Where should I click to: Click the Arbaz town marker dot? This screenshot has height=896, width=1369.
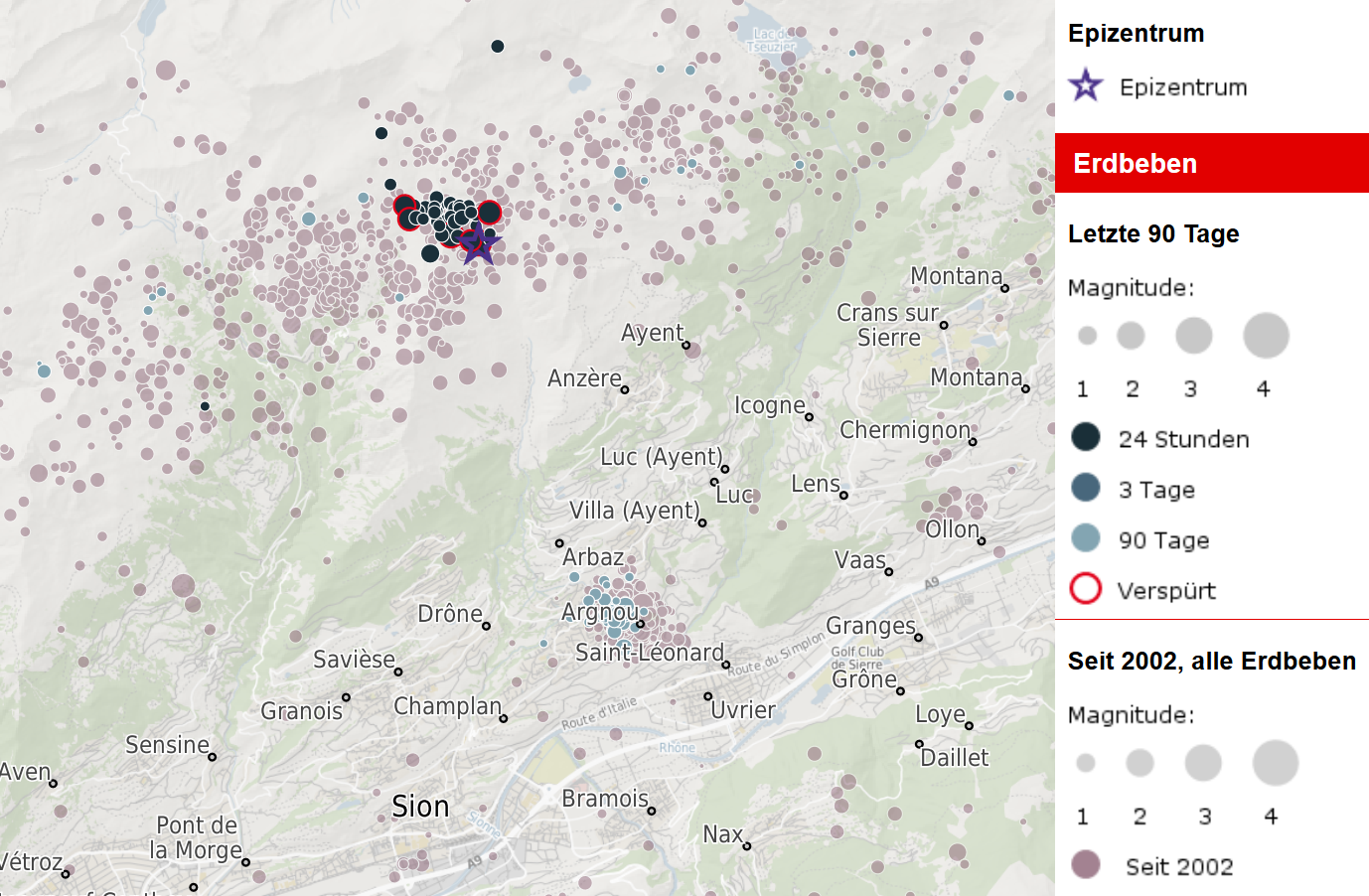(559, 543)
